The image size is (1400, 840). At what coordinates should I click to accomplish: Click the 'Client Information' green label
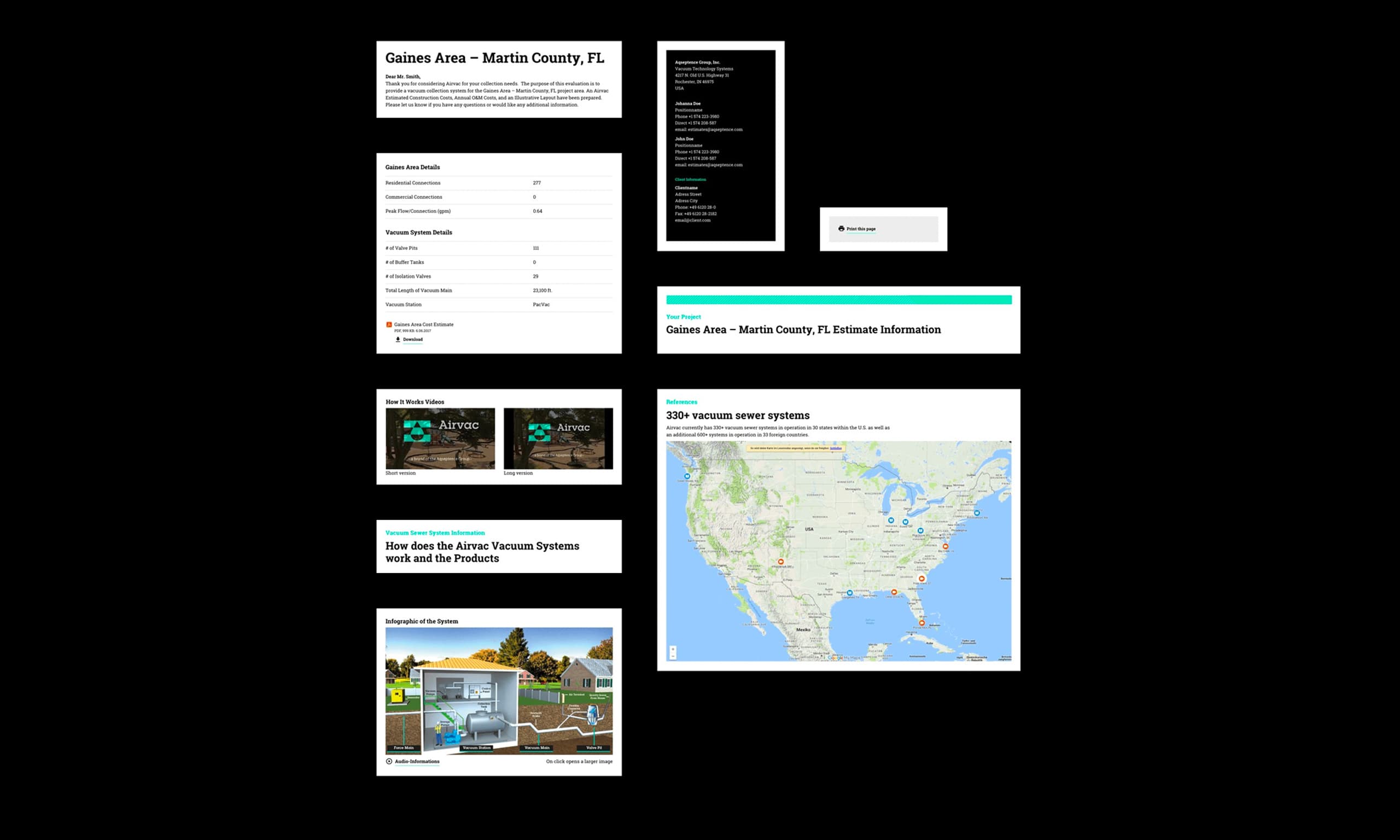coord(690,179)
